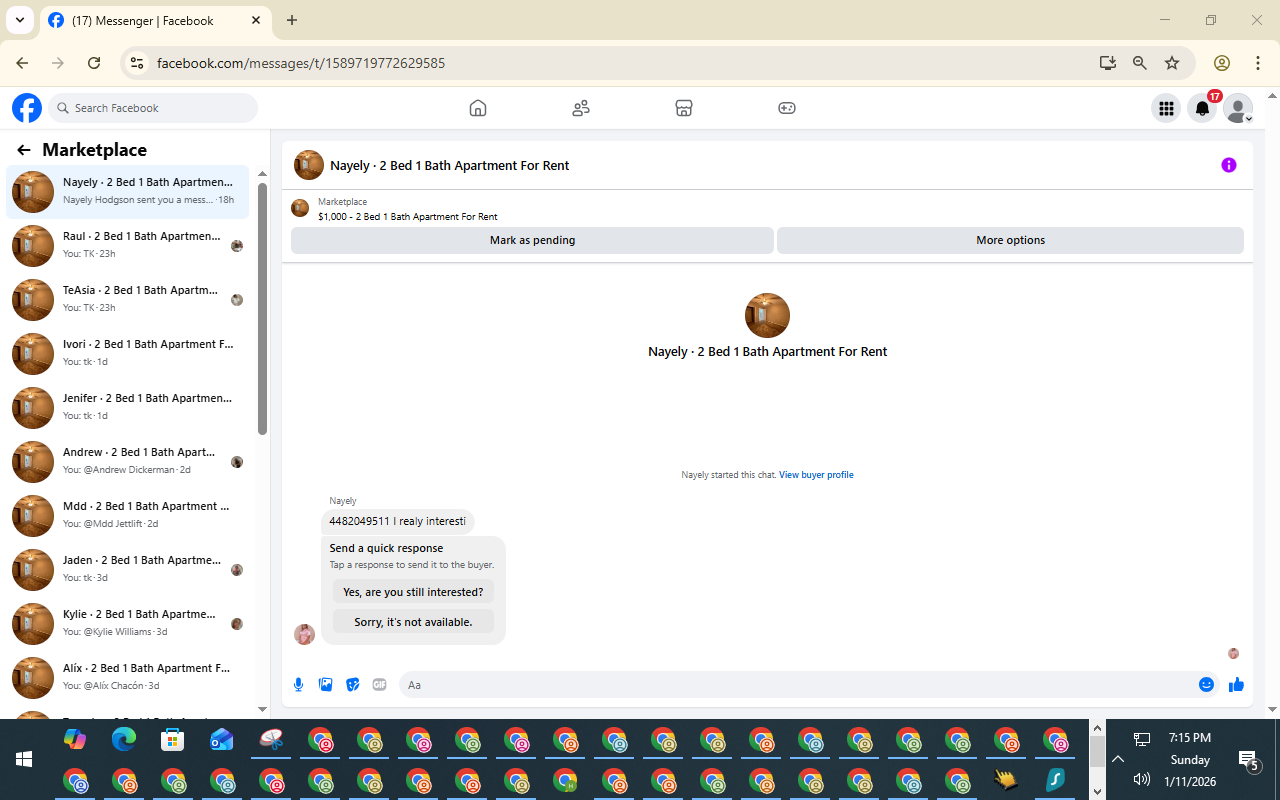
Task: Send quick reply 'Sorry, it's not available.'
Action: (413, 622)
